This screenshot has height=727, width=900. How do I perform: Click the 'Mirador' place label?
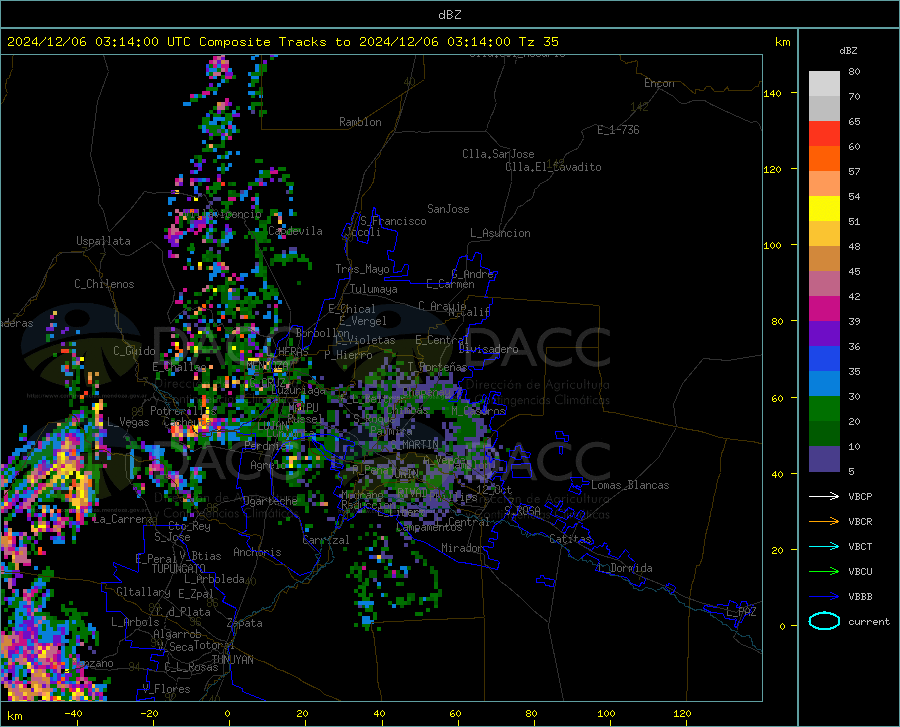(x=461, y=548)
